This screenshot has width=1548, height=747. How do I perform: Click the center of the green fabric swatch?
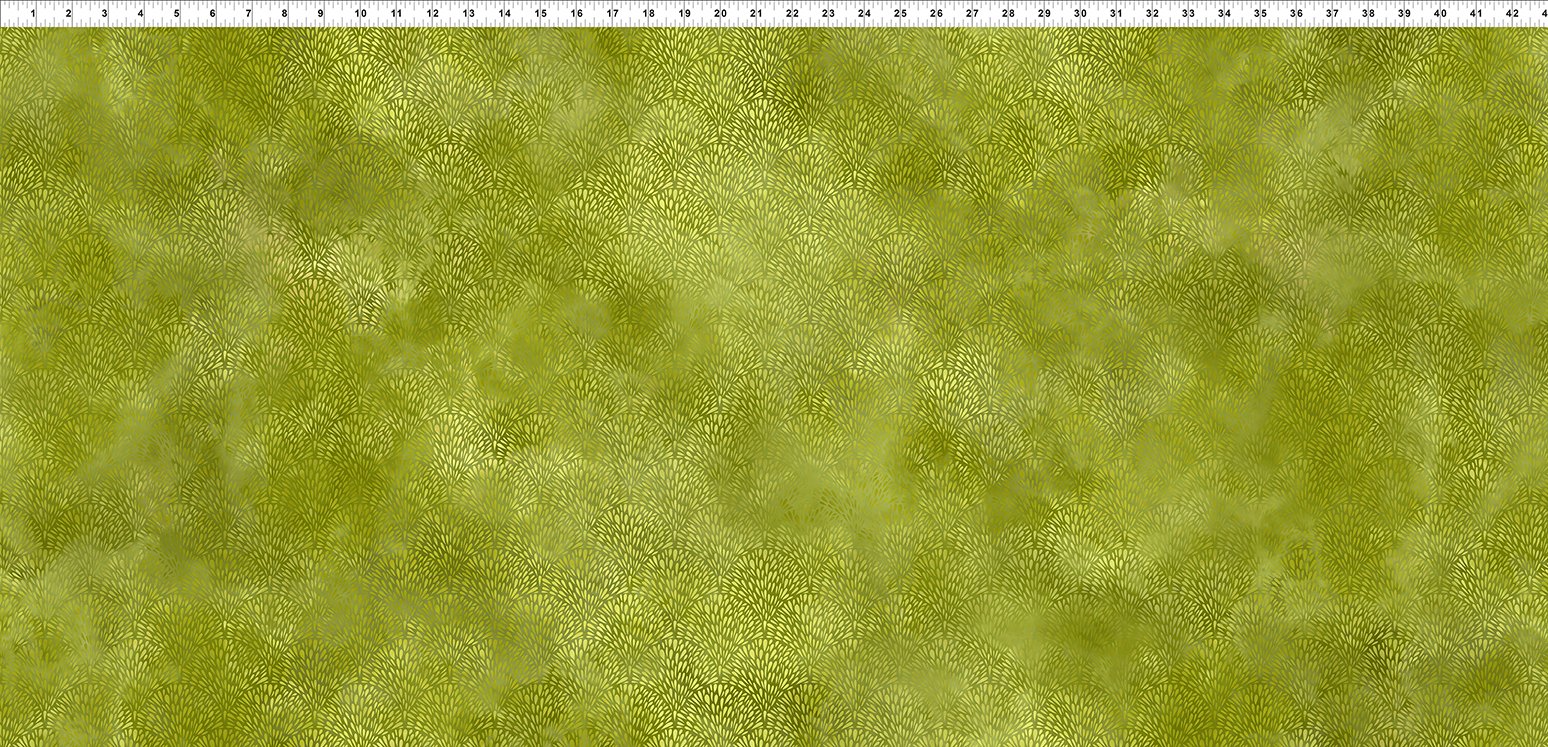tap(774, 387)
